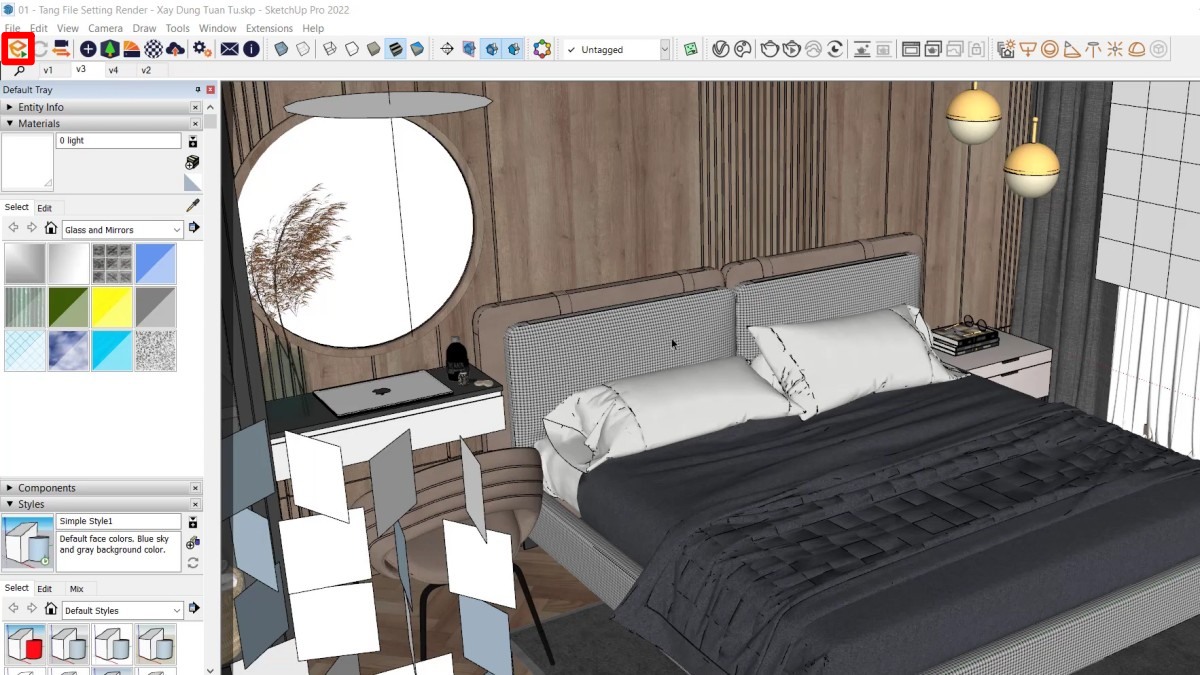
Task: Click the colorful ring extension icon
Action: (x=542, y=49)
